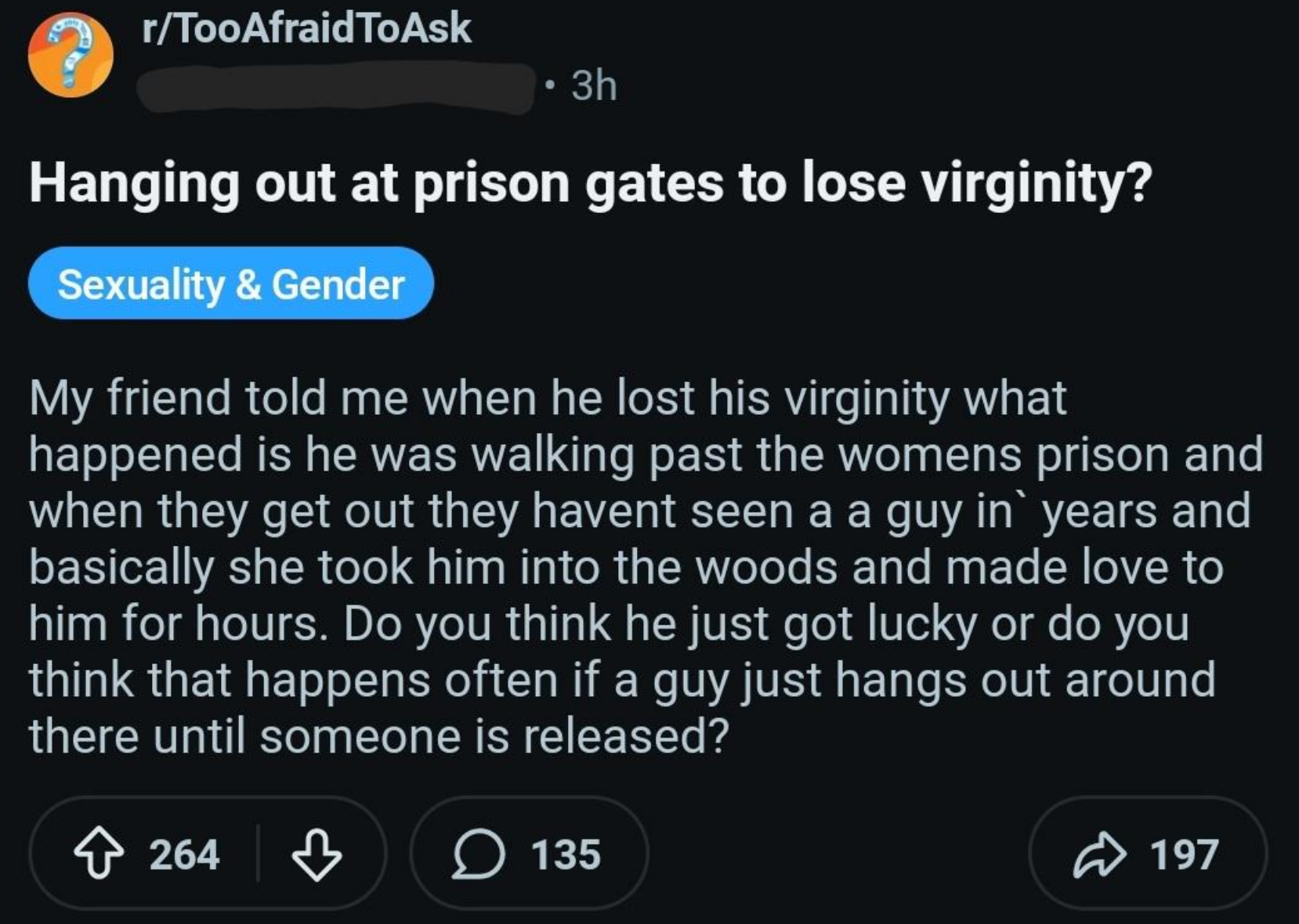Click the share arrow icon
The width and height of the screenshot is (1299, 924).
[1100, 854]
